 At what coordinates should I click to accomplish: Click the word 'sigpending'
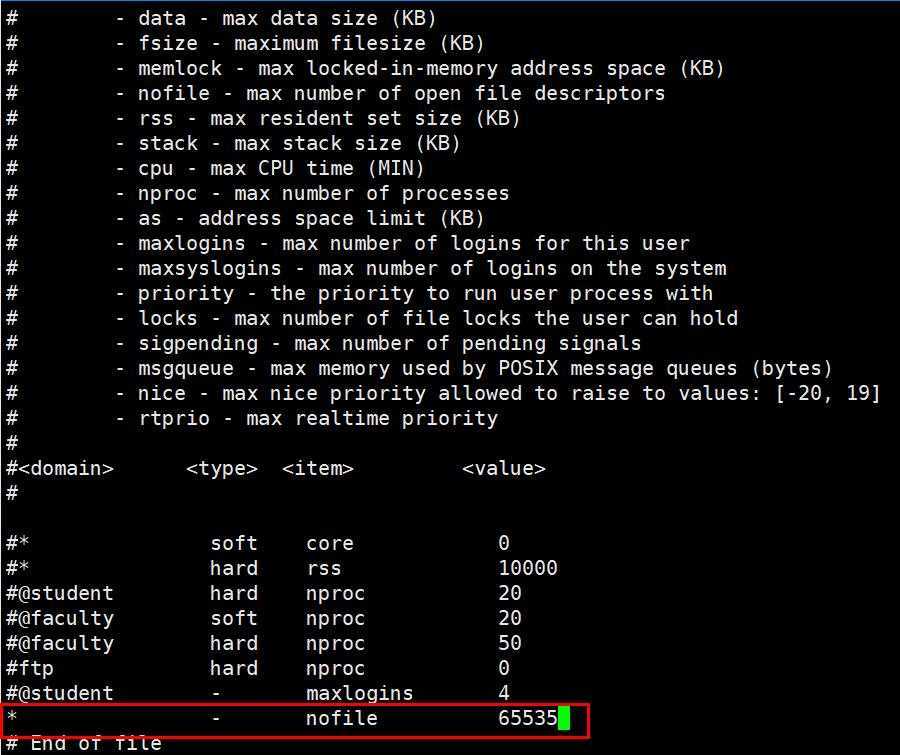(197, 344)
